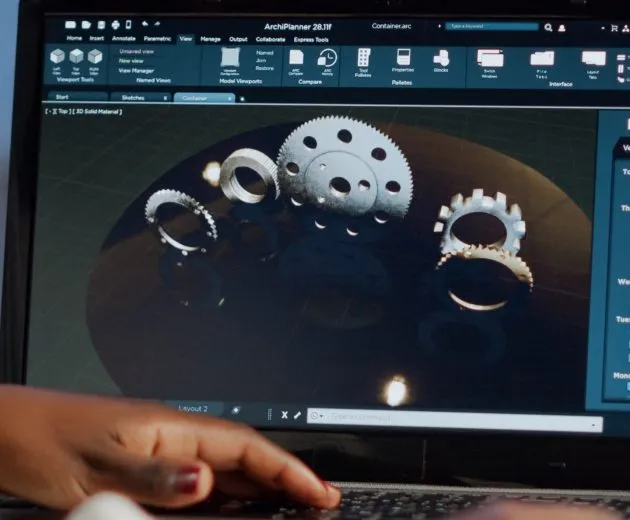The width and height of the screenshot is (630, 520).
Task: Click the Top view label in viewport controls
Action: [62, 111]
